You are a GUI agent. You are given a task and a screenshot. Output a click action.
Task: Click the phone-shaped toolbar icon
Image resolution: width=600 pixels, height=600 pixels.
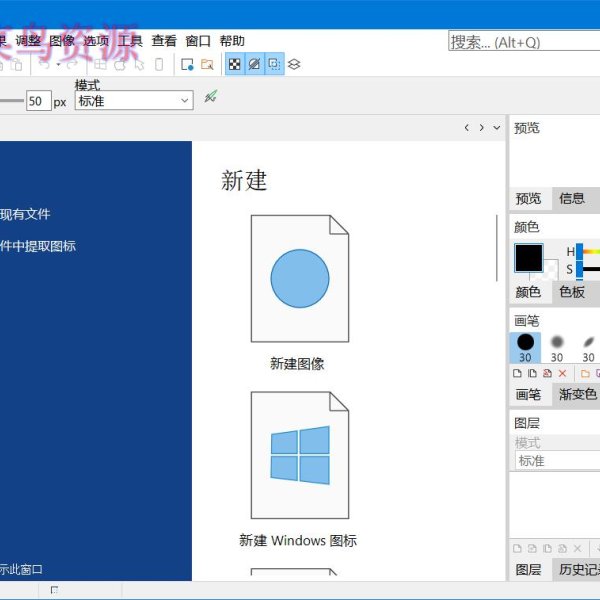(x=159, y=64)
